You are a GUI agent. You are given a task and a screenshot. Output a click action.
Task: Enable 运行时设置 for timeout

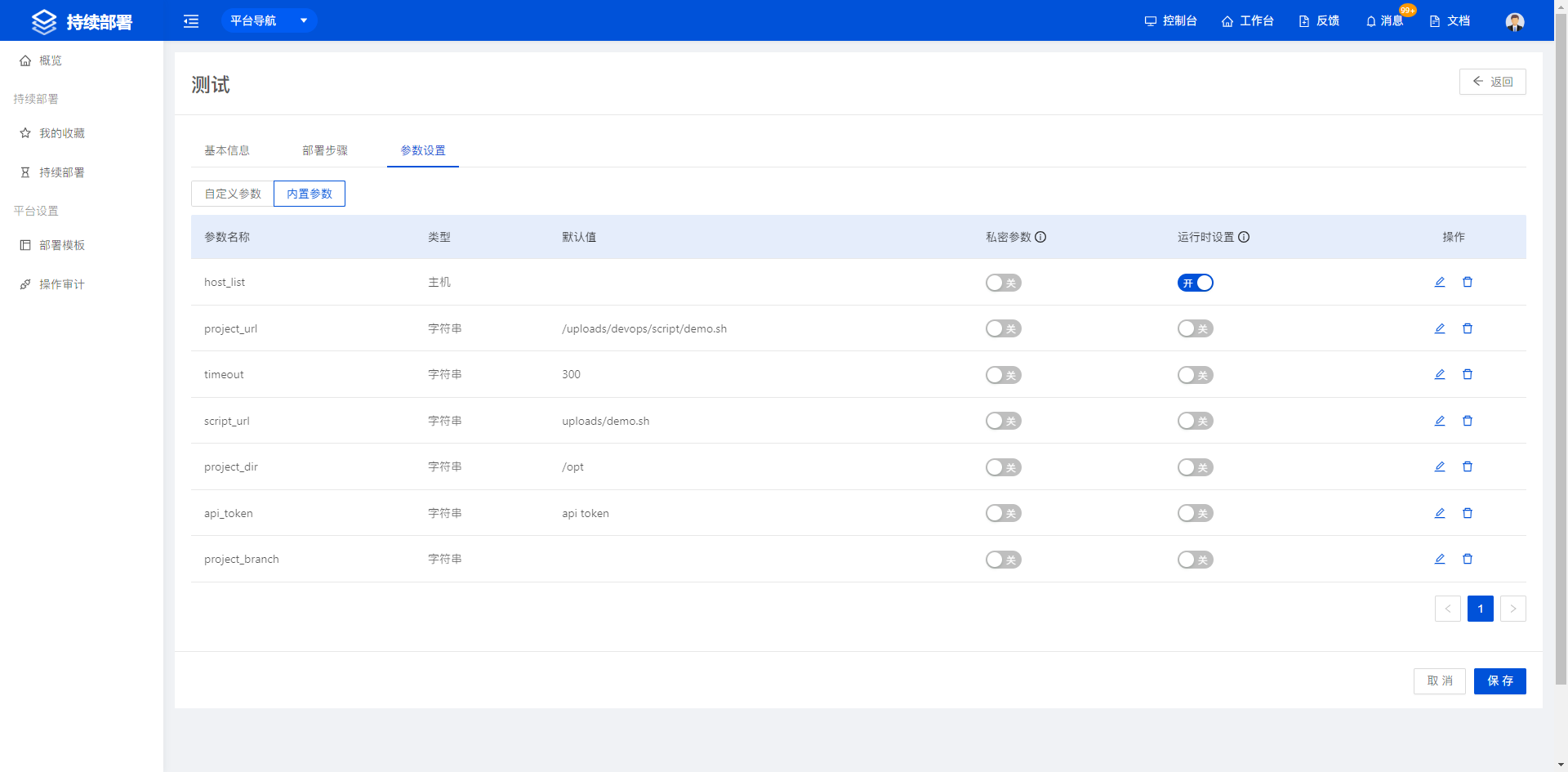click(x=1196, y=375)
